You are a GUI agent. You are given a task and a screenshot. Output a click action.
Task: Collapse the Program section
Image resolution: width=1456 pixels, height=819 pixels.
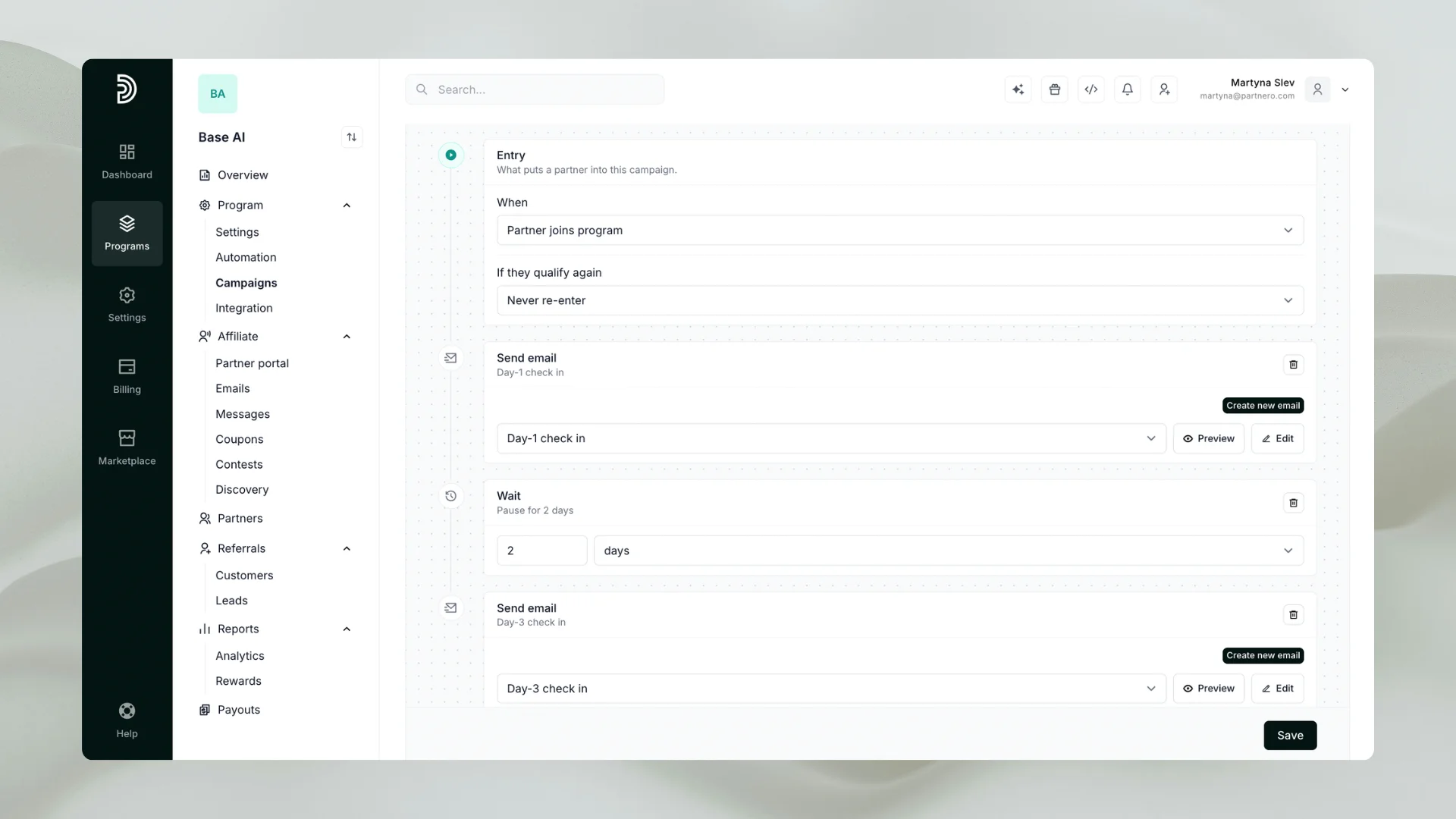point(347,206)
